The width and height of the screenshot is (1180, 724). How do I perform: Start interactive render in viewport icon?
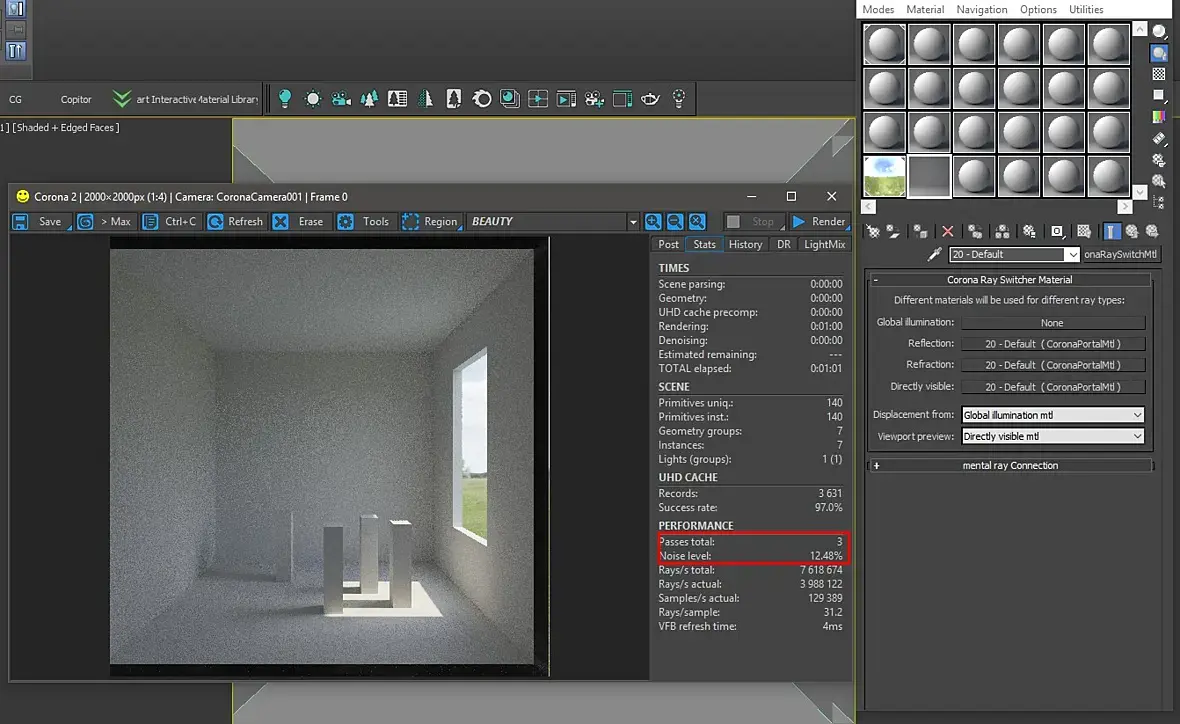pyautogui.click(x=538, y=99)
